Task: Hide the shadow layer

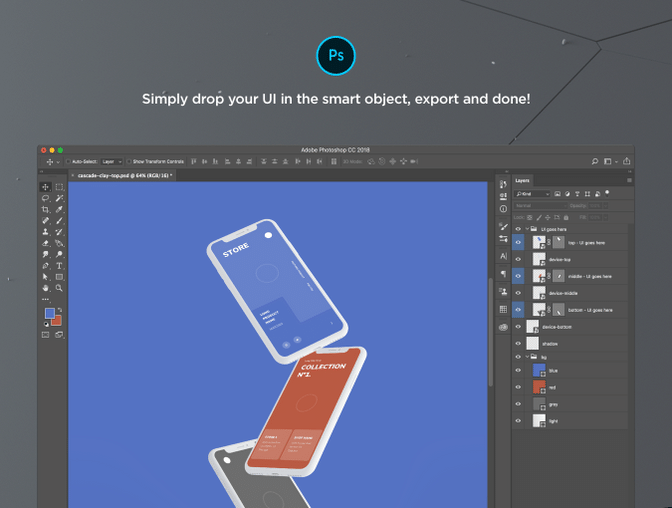Action: click(x=518, y=342)
